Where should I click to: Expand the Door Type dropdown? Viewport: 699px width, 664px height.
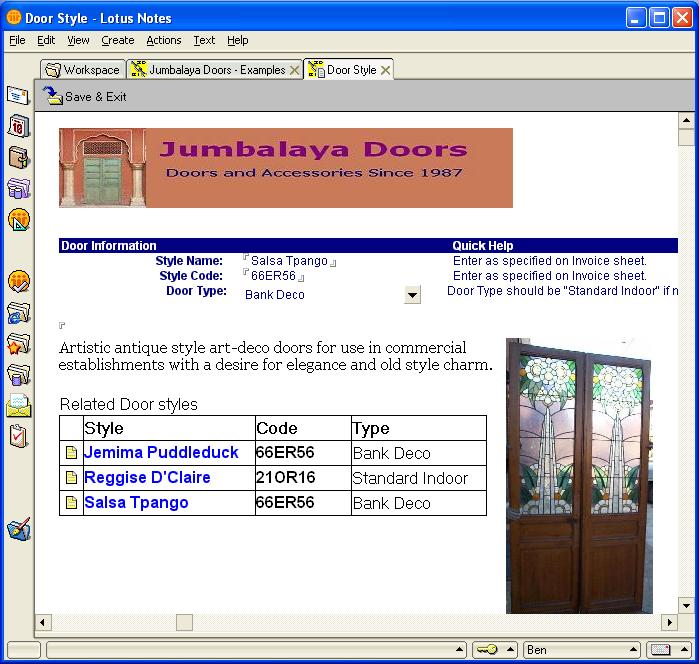(x=412, y=294)
